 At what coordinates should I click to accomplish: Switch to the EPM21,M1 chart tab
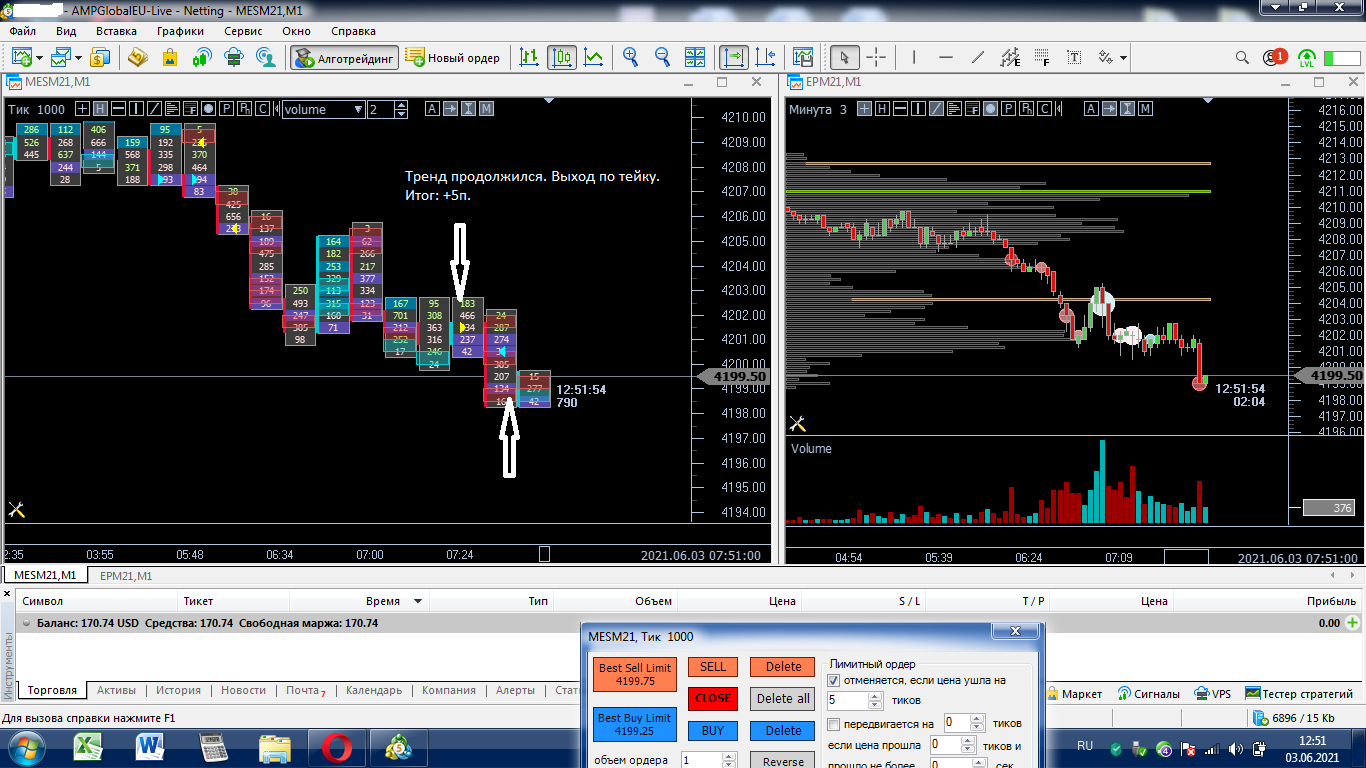pyautogui.click(x=126, y=576)
